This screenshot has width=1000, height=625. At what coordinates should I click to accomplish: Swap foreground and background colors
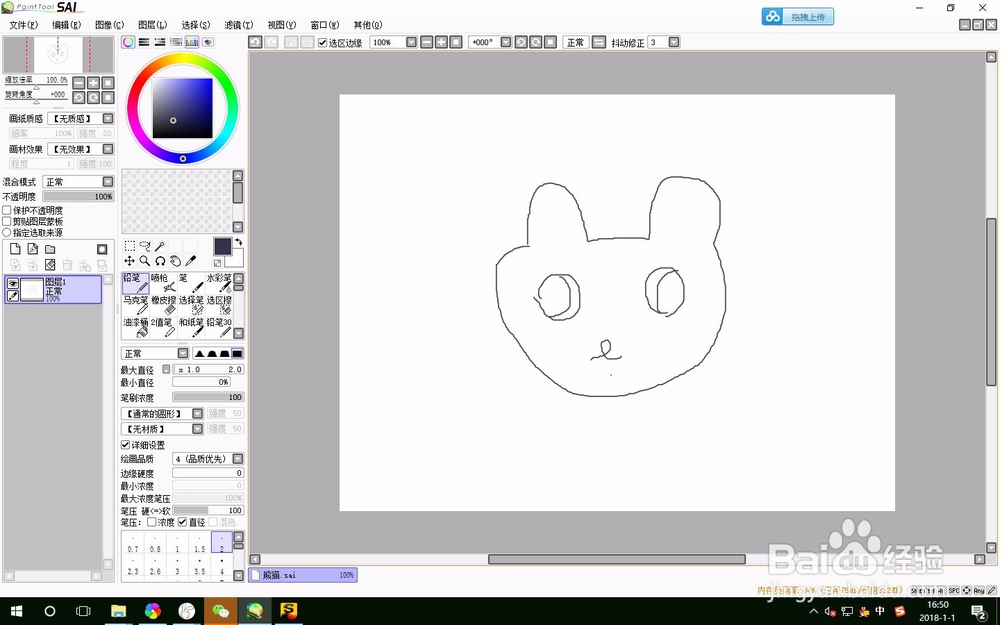[x=239, y=242]
